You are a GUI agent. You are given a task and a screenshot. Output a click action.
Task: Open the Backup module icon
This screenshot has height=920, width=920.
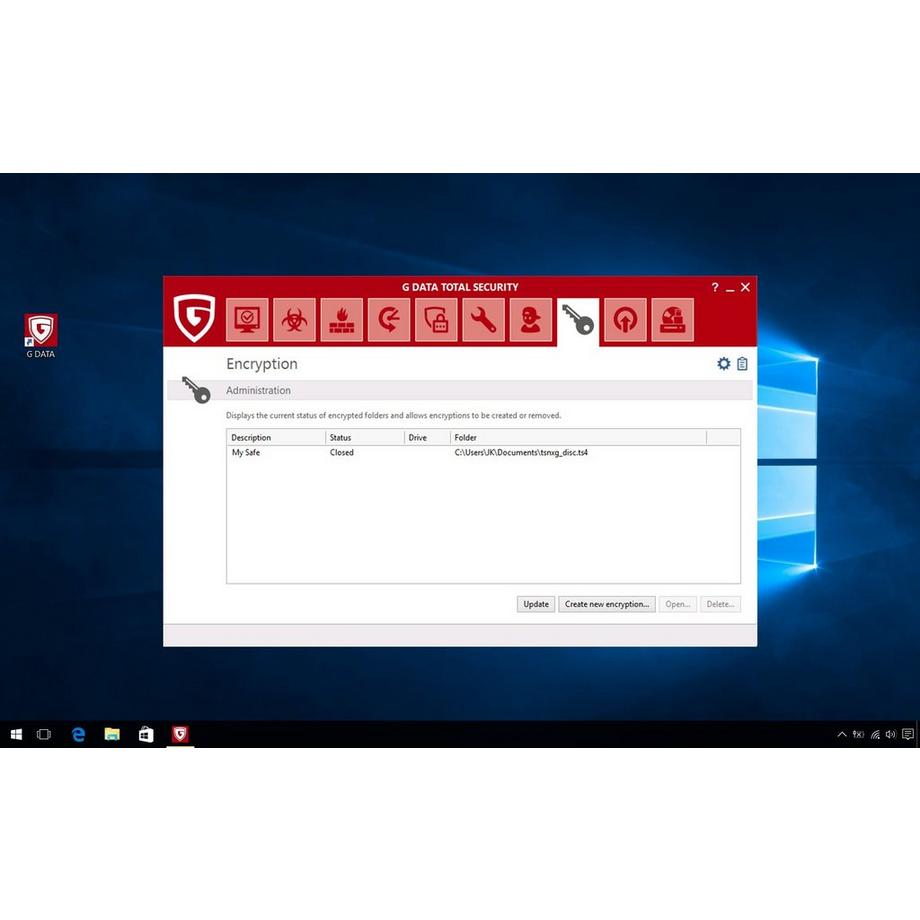tap(389, 319)
